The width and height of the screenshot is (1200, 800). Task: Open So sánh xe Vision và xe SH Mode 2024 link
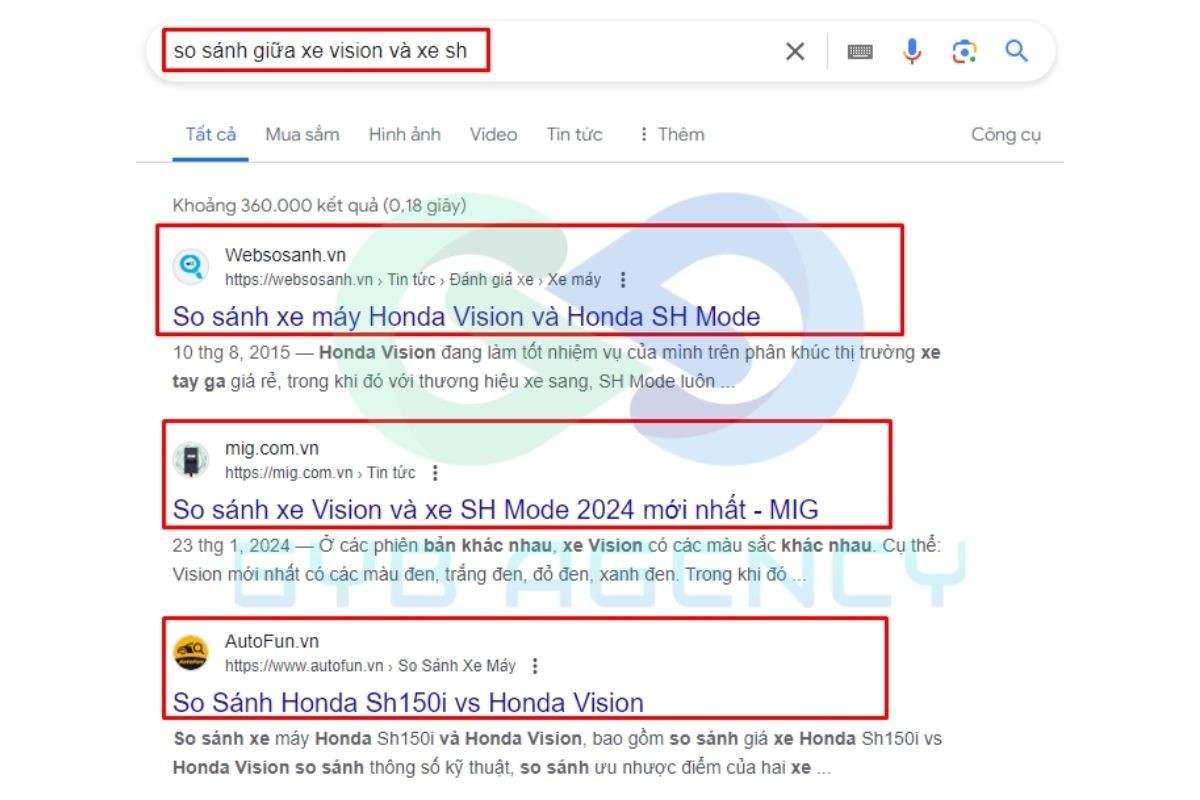pyautogui.click(x=495, y=510)
